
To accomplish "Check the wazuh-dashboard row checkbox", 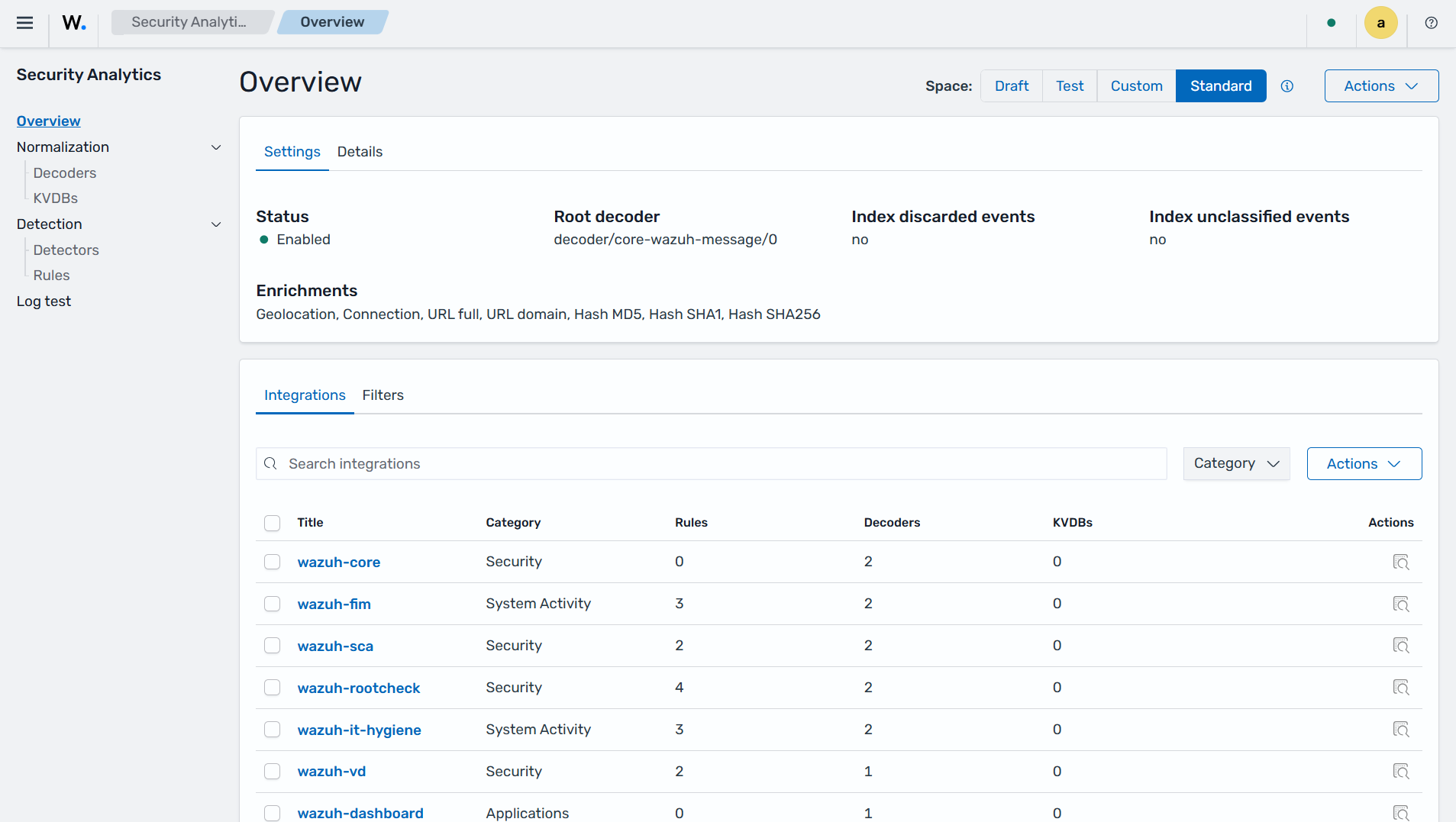I will 273,813.
